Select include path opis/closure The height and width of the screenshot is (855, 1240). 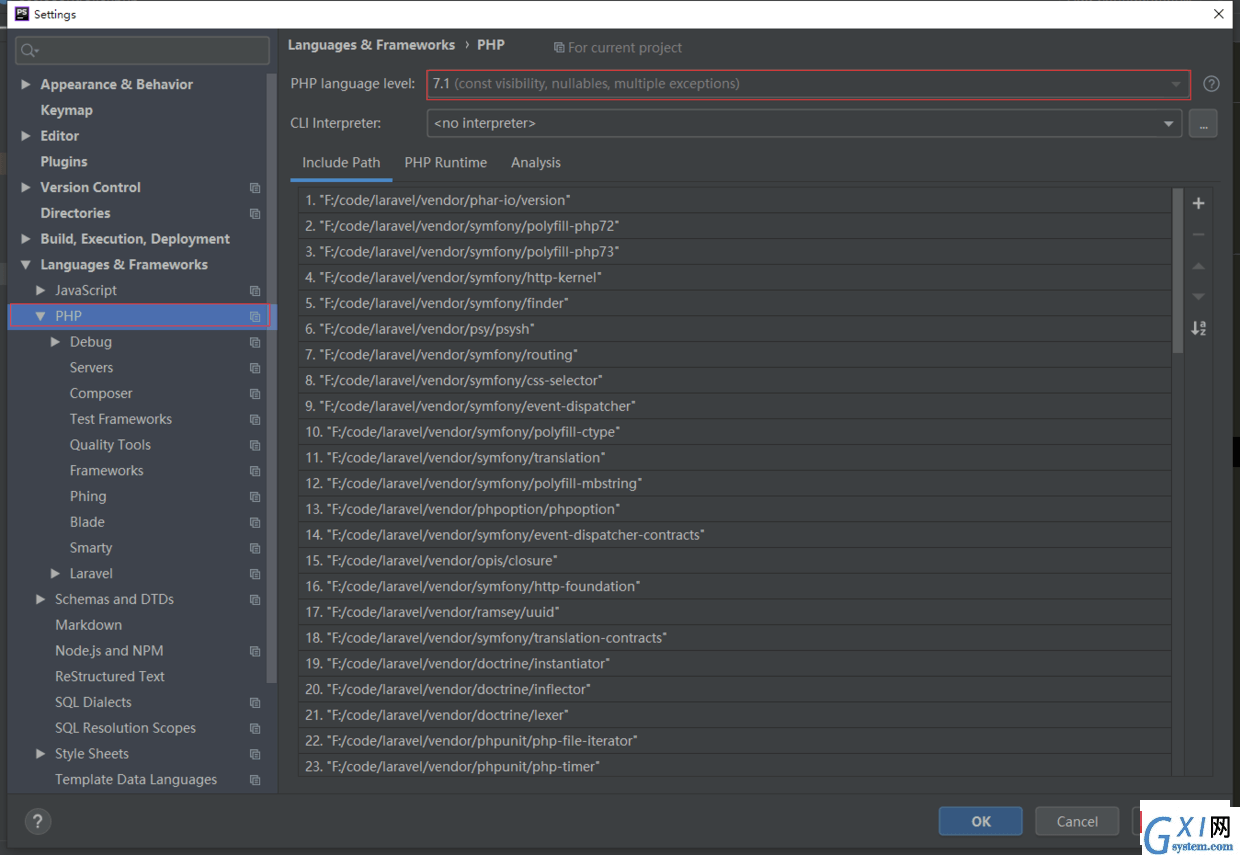tap(735, 561)
